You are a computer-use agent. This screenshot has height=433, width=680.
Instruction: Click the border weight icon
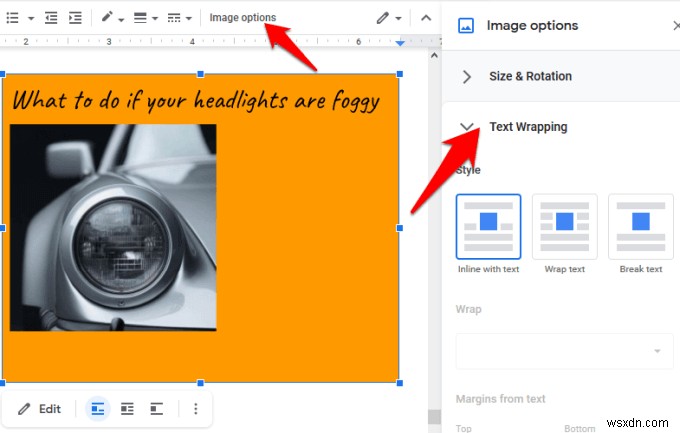pyautogui.click(x=140, y=18)
